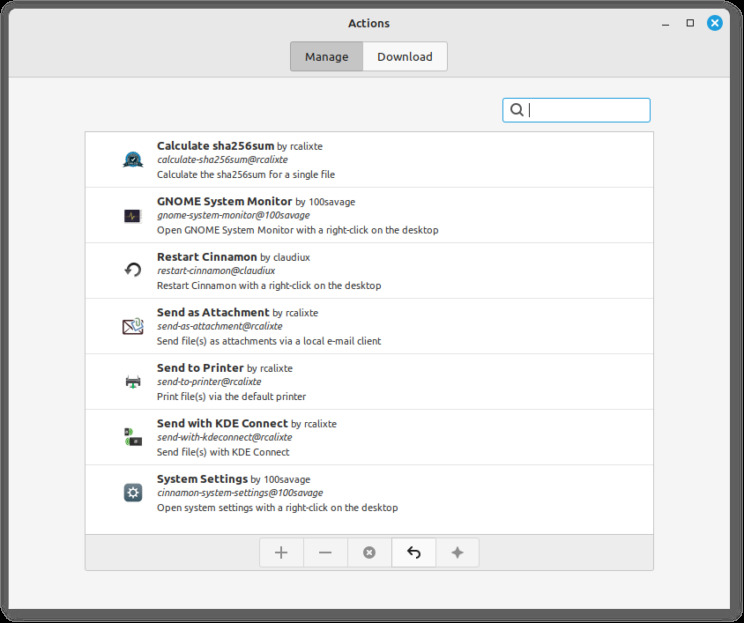This screenshot has width=744, height=623.
Task: Click "Calculate the sha256sum for a single file"
Action: (x=246, y=175)
